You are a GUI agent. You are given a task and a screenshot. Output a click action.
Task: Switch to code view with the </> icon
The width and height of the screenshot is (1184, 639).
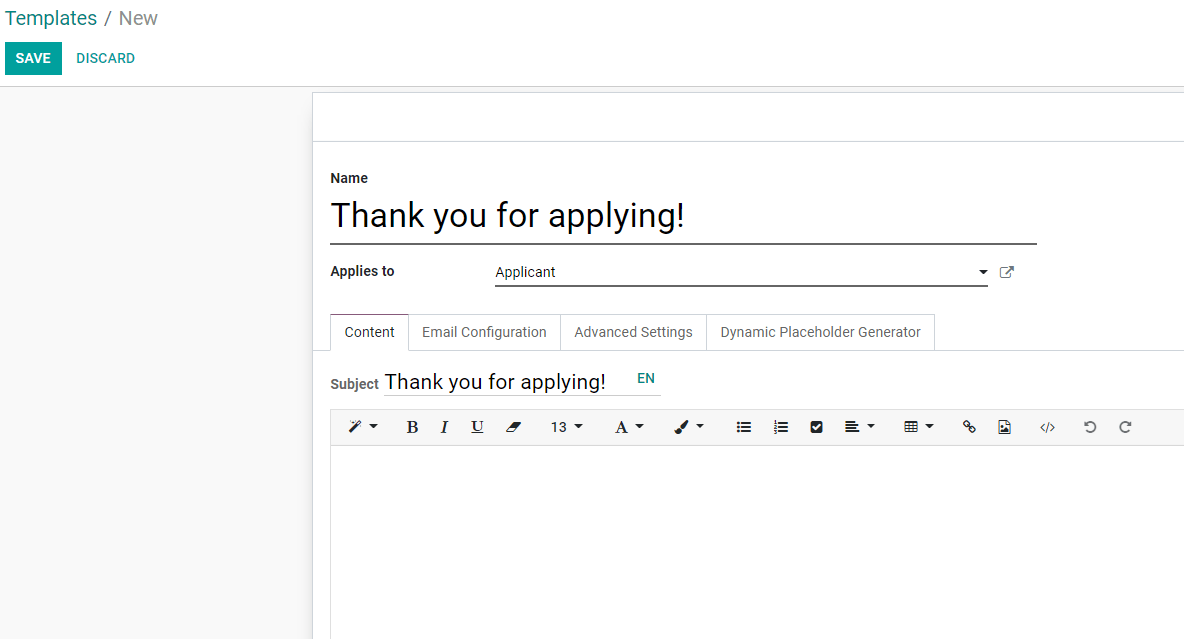(x=1047, y=427)
